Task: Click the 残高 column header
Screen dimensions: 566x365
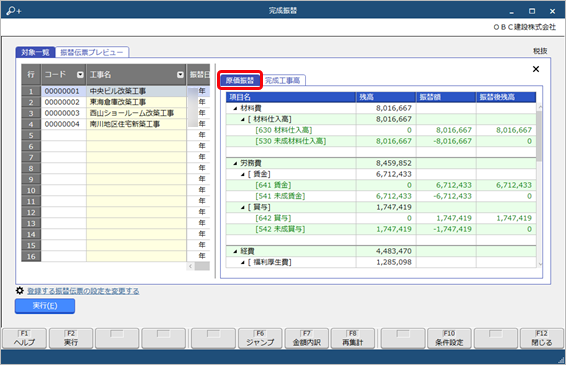Action: [x=386, y=97]
